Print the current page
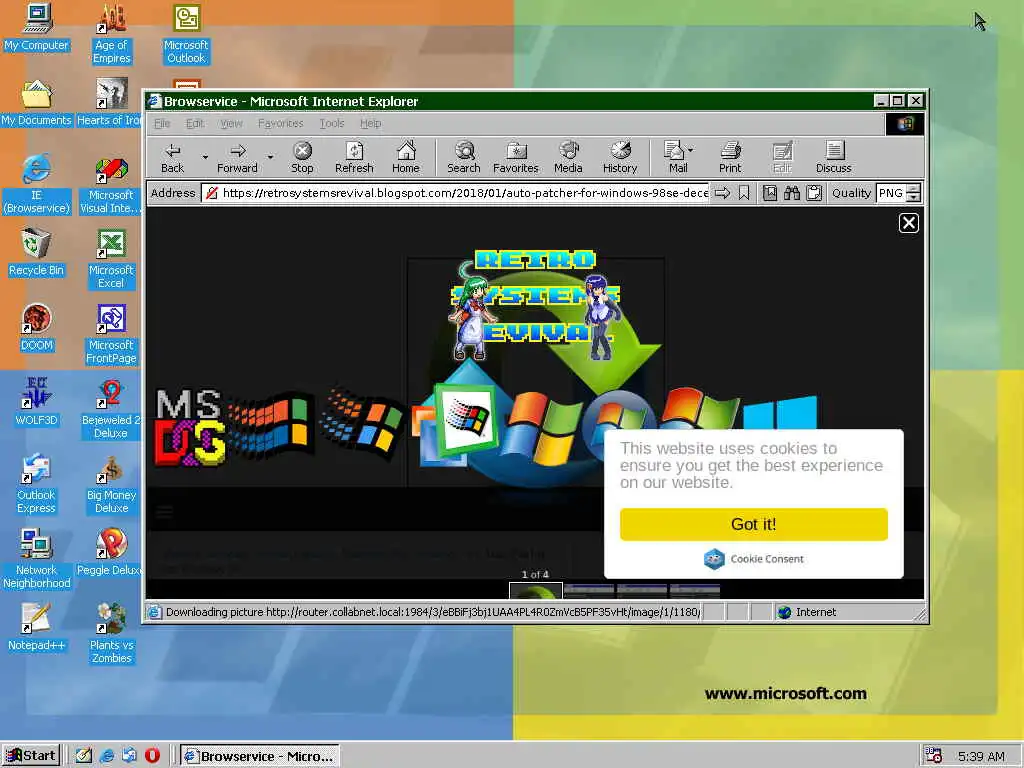 pyautogui.click(x=730, y=157)
